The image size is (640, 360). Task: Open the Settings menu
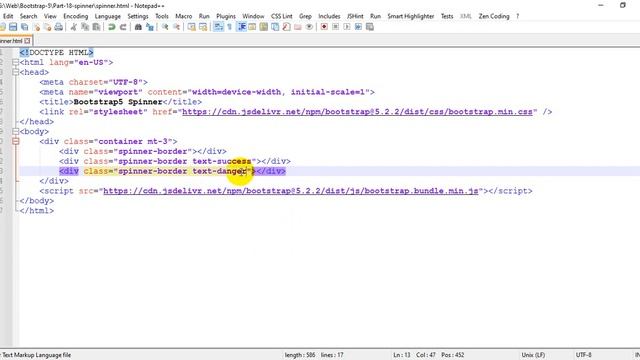point(138,16)
